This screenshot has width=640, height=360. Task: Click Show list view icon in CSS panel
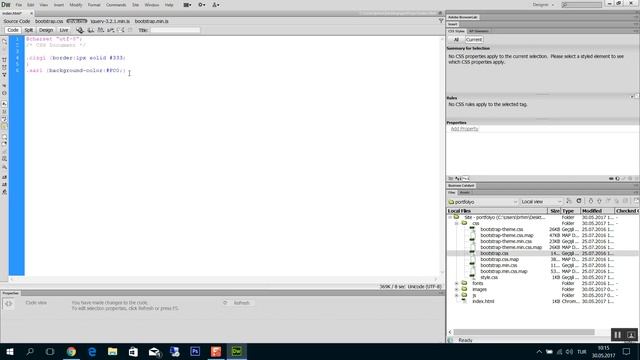click(458, 178)
